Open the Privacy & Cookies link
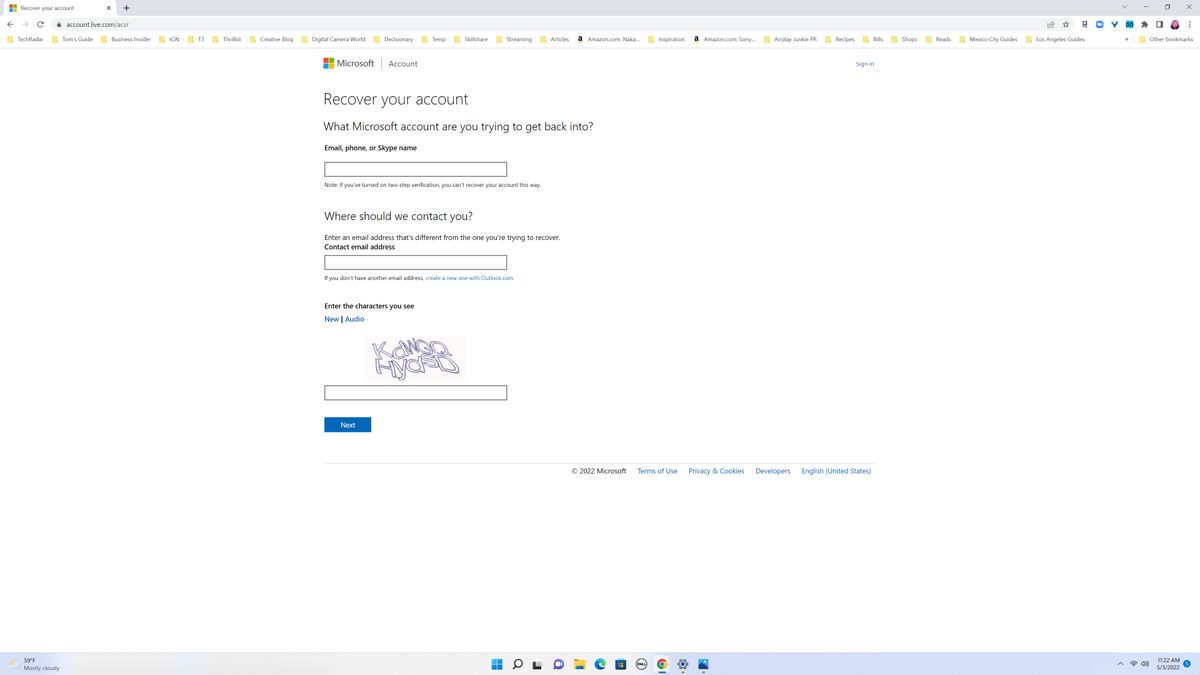 coord(716,470)
